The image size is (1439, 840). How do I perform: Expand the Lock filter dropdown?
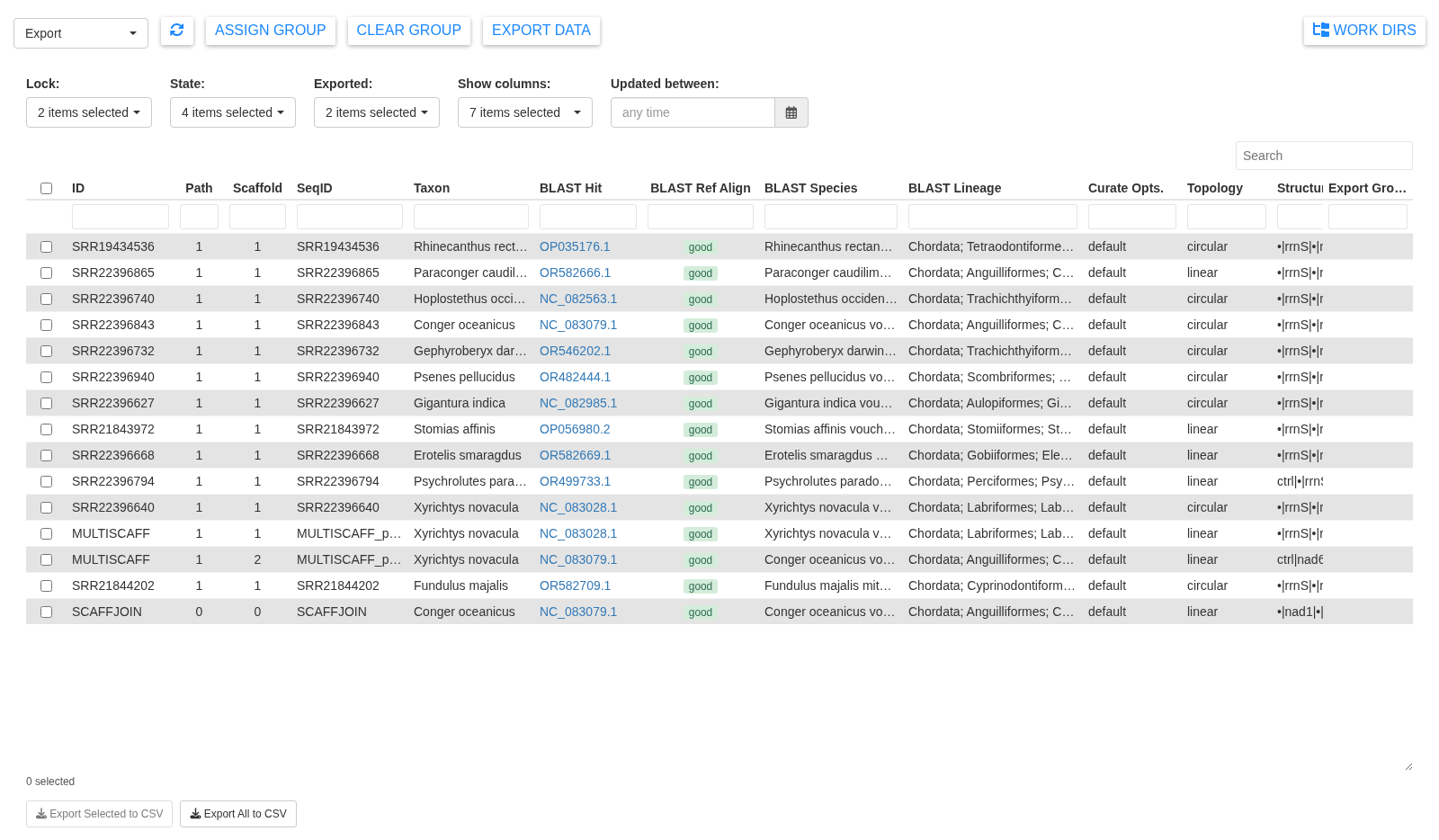click(x=89, y=112)
